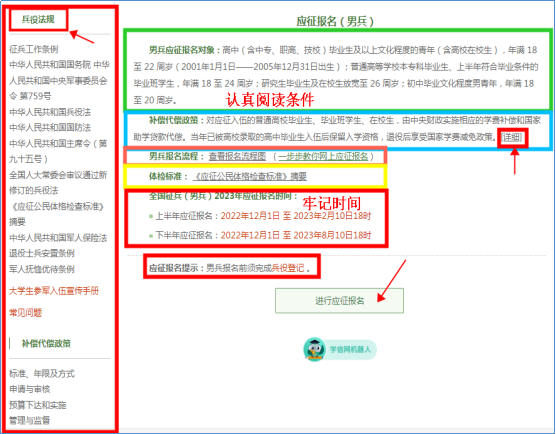This screenshot has height=434, width=556.
Task: Click the 学信网机器人 robot icon
Action: (315, 349)
